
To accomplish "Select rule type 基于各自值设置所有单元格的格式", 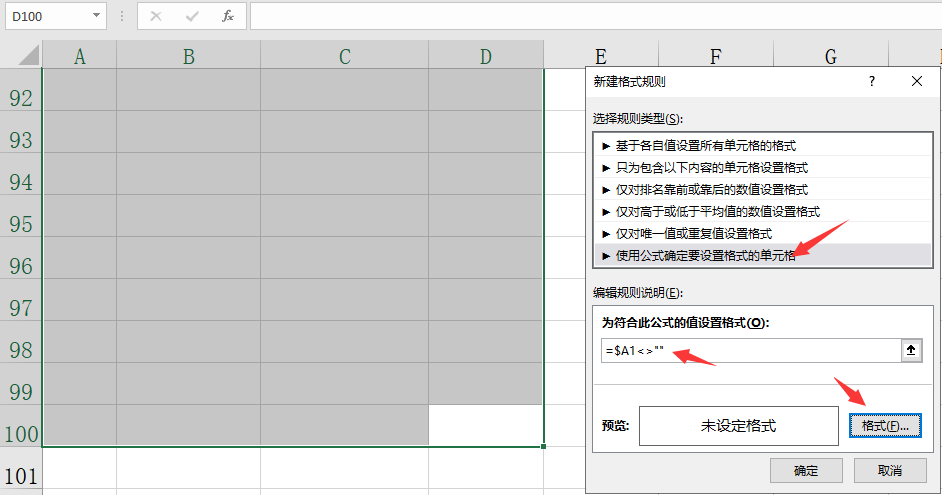I will (x=762, y=145).
